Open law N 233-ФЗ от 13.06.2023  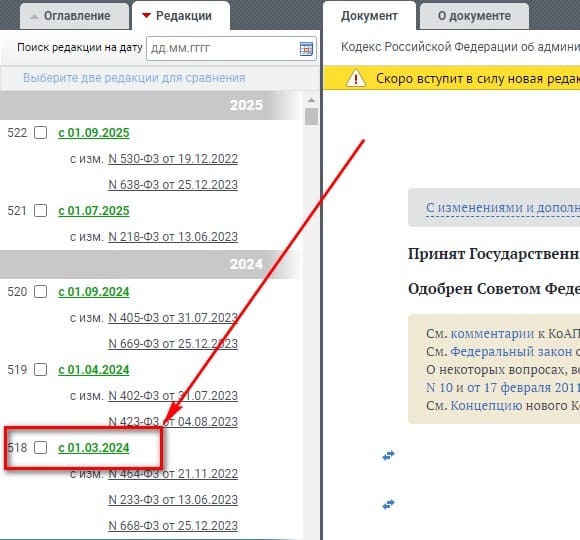(x=173, y=500)
